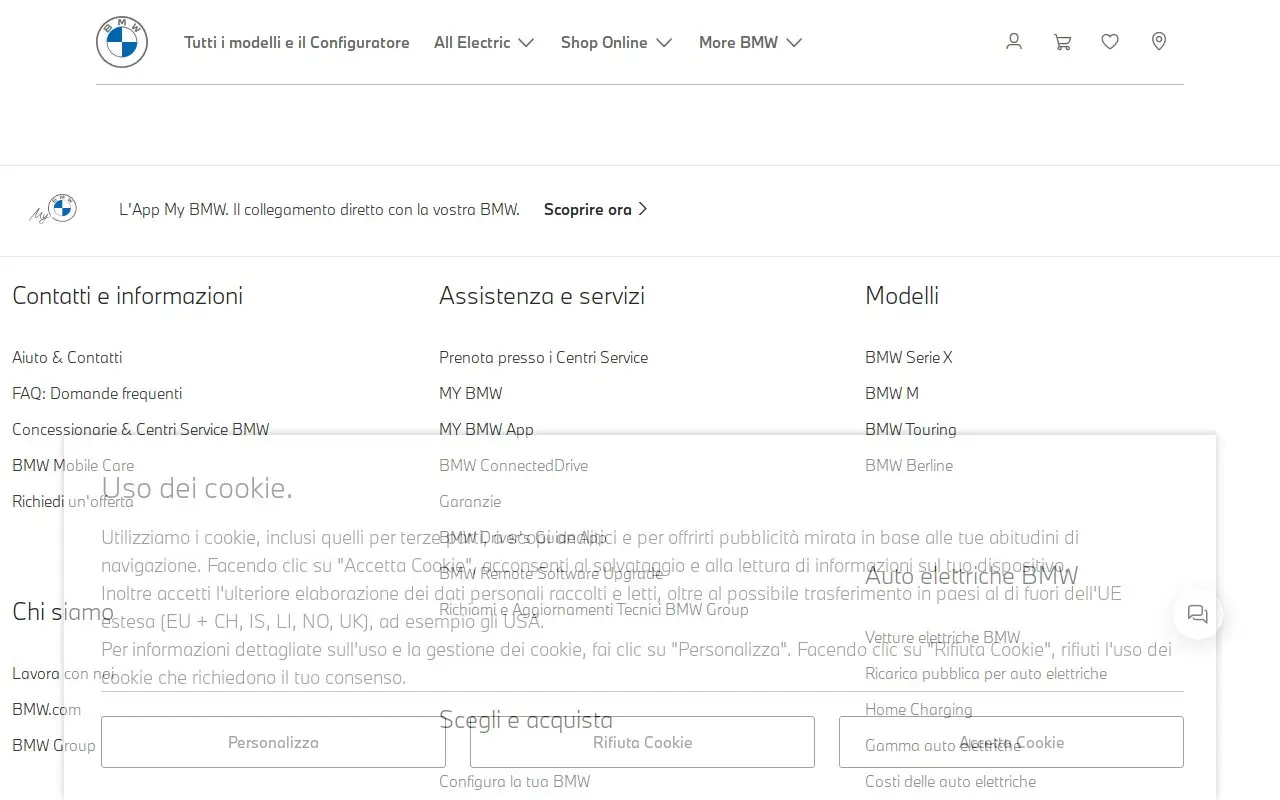This screenshot has width=1280, height=800.
Task: Click the BMW logo in header
Action: tap(122, 42)
